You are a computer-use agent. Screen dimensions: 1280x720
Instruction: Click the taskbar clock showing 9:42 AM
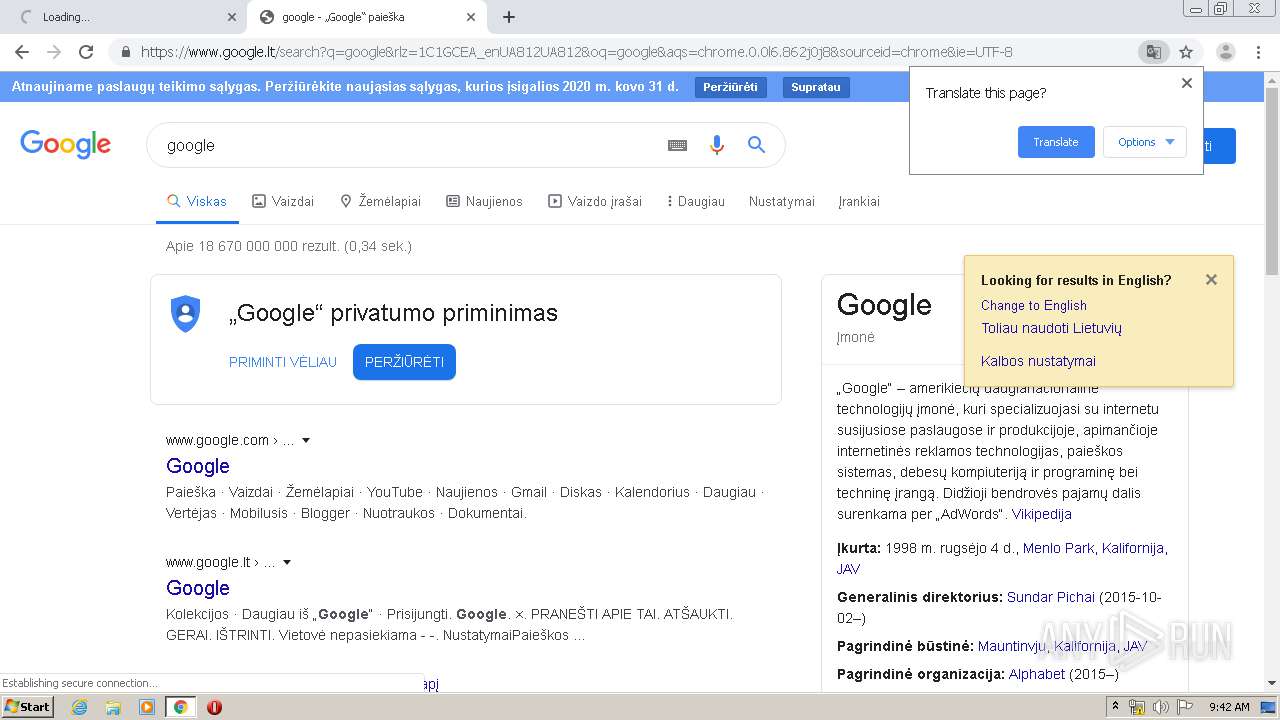tap(1229, 707)
